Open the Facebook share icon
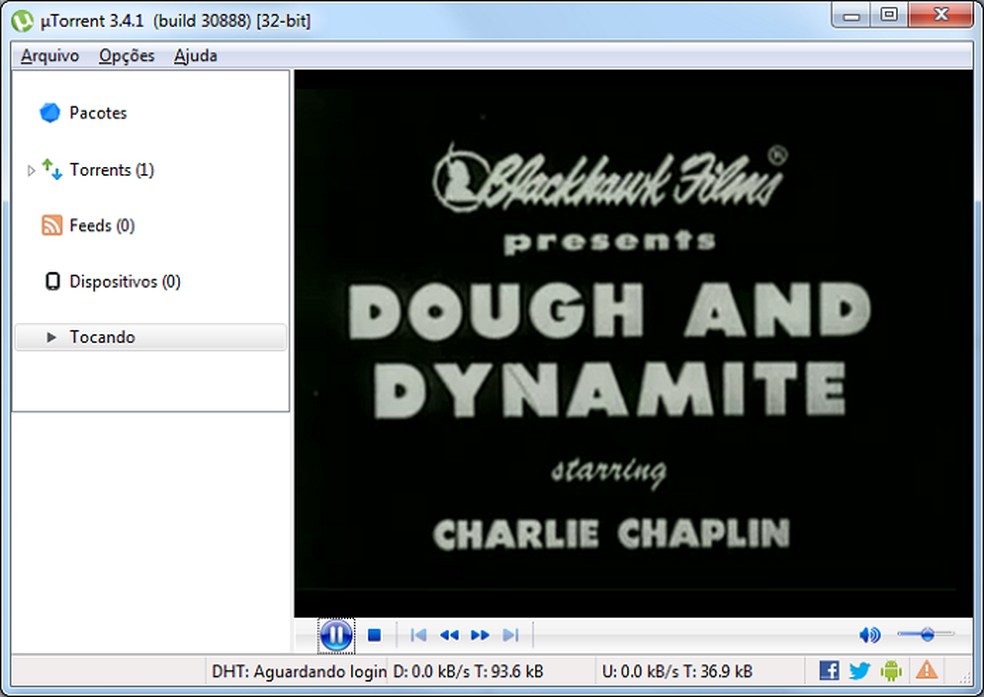The height and width of the screenshot is (697, 984). coord(829,671)
